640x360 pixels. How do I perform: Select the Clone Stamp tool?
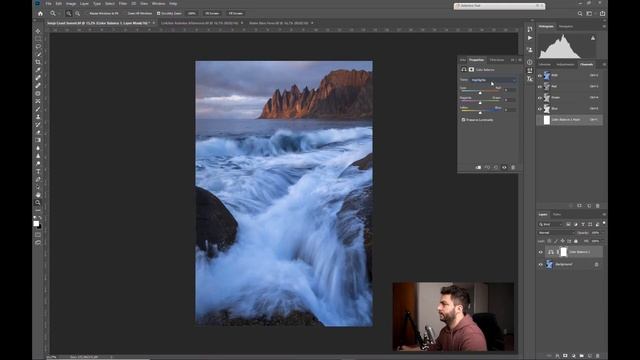click(x=38, y=117)
